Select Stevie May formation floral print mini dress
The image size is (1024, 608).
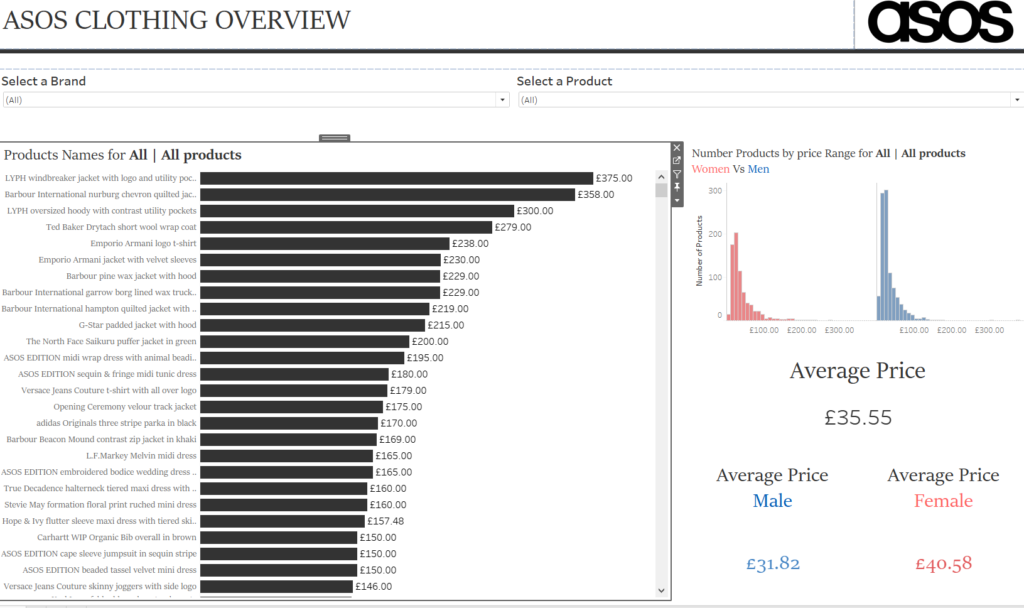(101, 505)
